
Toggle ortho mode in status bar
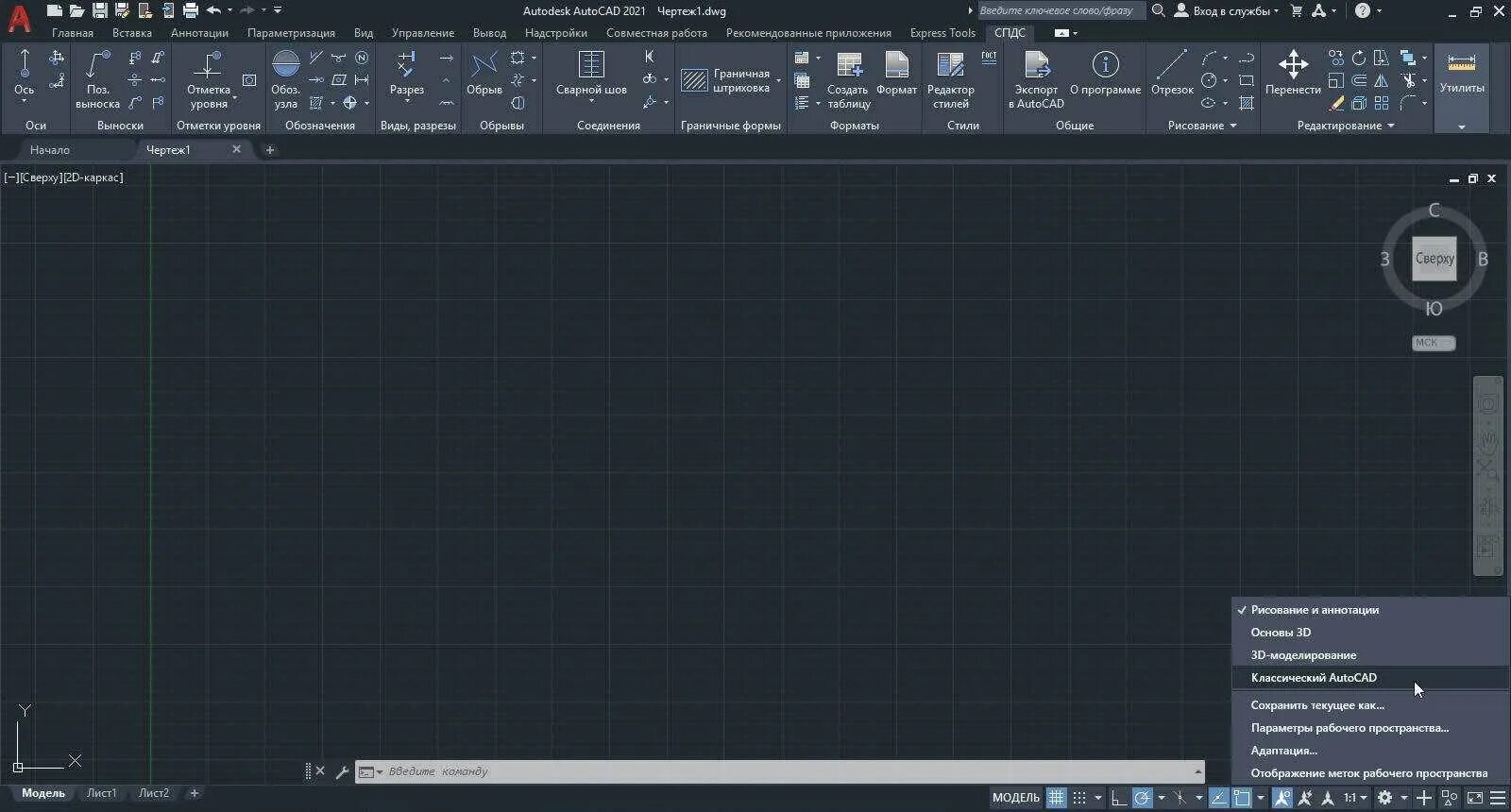pos(1119,798)
